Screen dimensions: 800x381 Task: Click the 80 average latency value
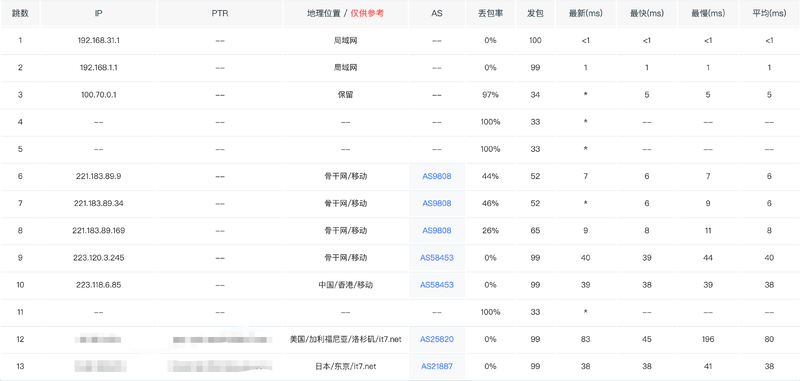[769, 339]
